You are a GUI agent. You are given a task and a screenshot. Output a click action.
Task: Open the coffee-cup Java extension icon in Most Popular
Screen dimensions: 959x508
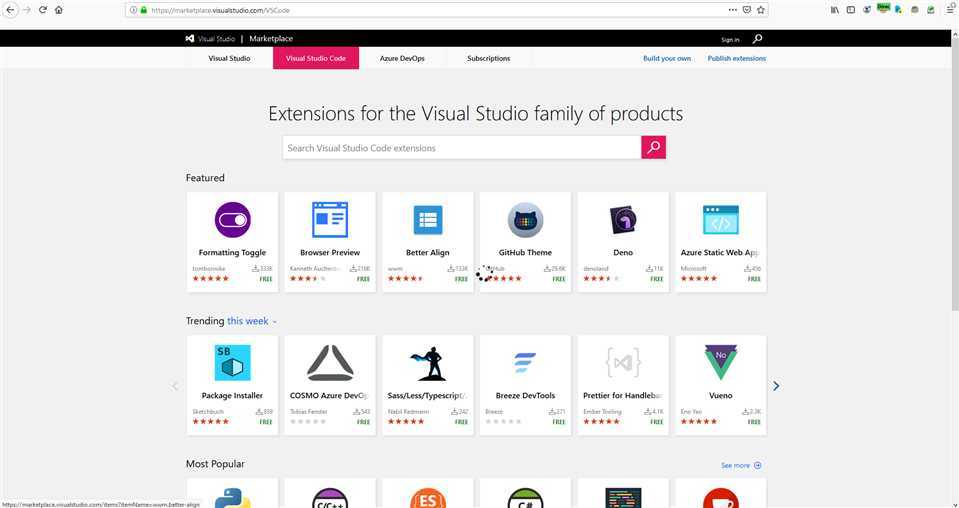click(x=720, y=498)
